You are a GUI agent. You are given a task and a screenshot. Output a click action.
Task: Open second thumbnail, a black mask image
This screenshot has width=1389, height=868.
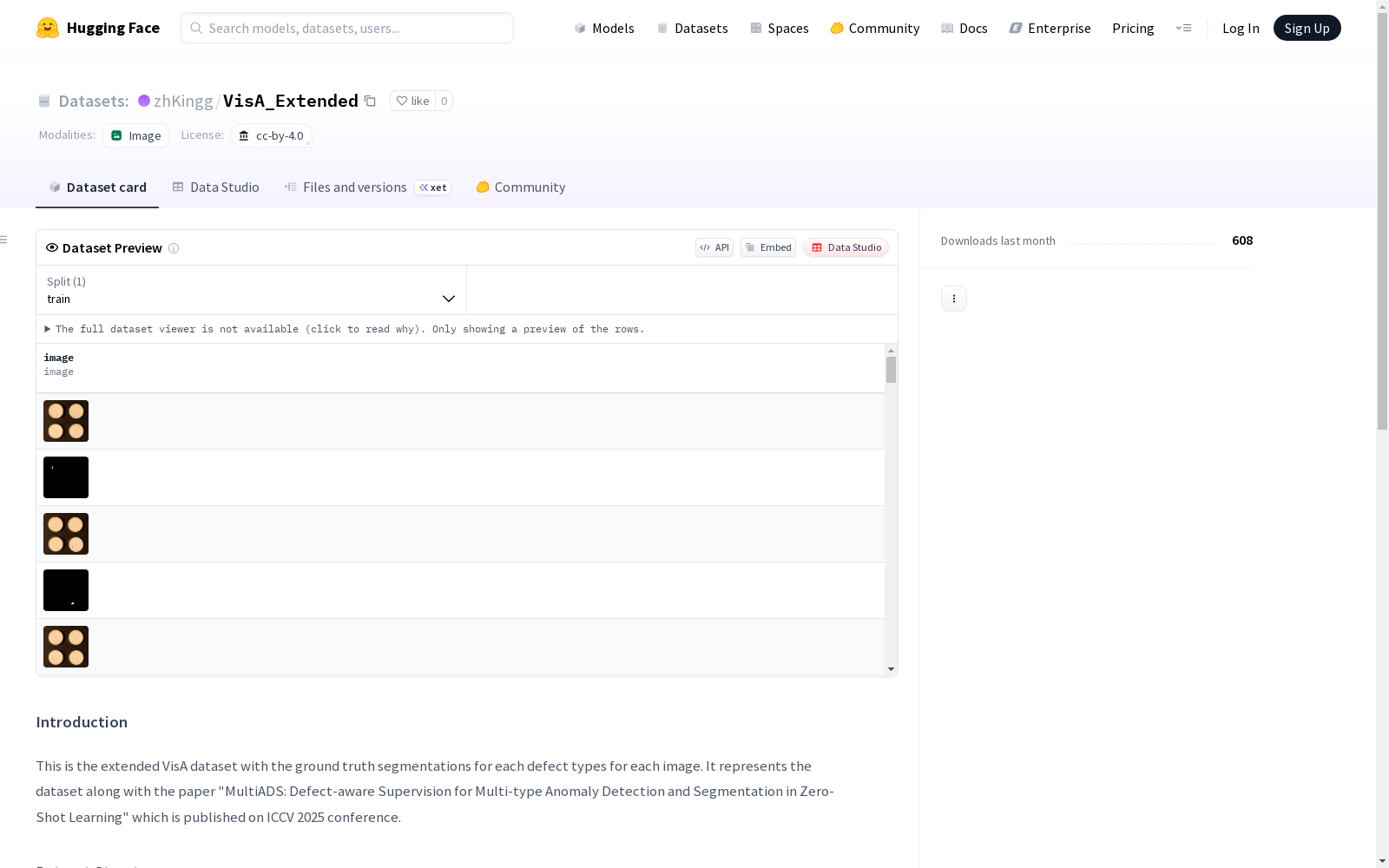pyautogui.click(x=66, y=477)
